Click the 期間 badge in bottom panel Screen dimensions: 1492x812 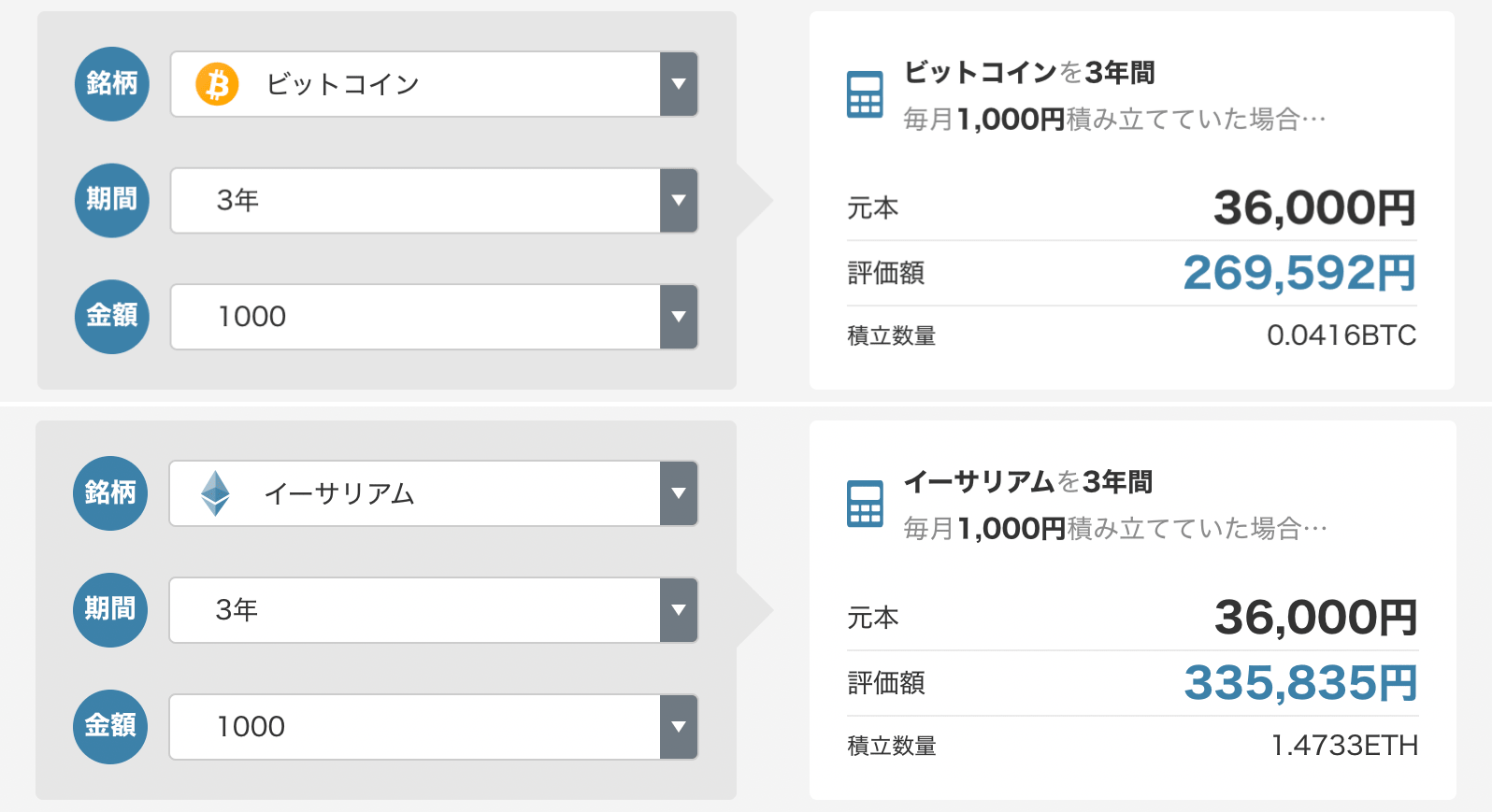point(110,609)
